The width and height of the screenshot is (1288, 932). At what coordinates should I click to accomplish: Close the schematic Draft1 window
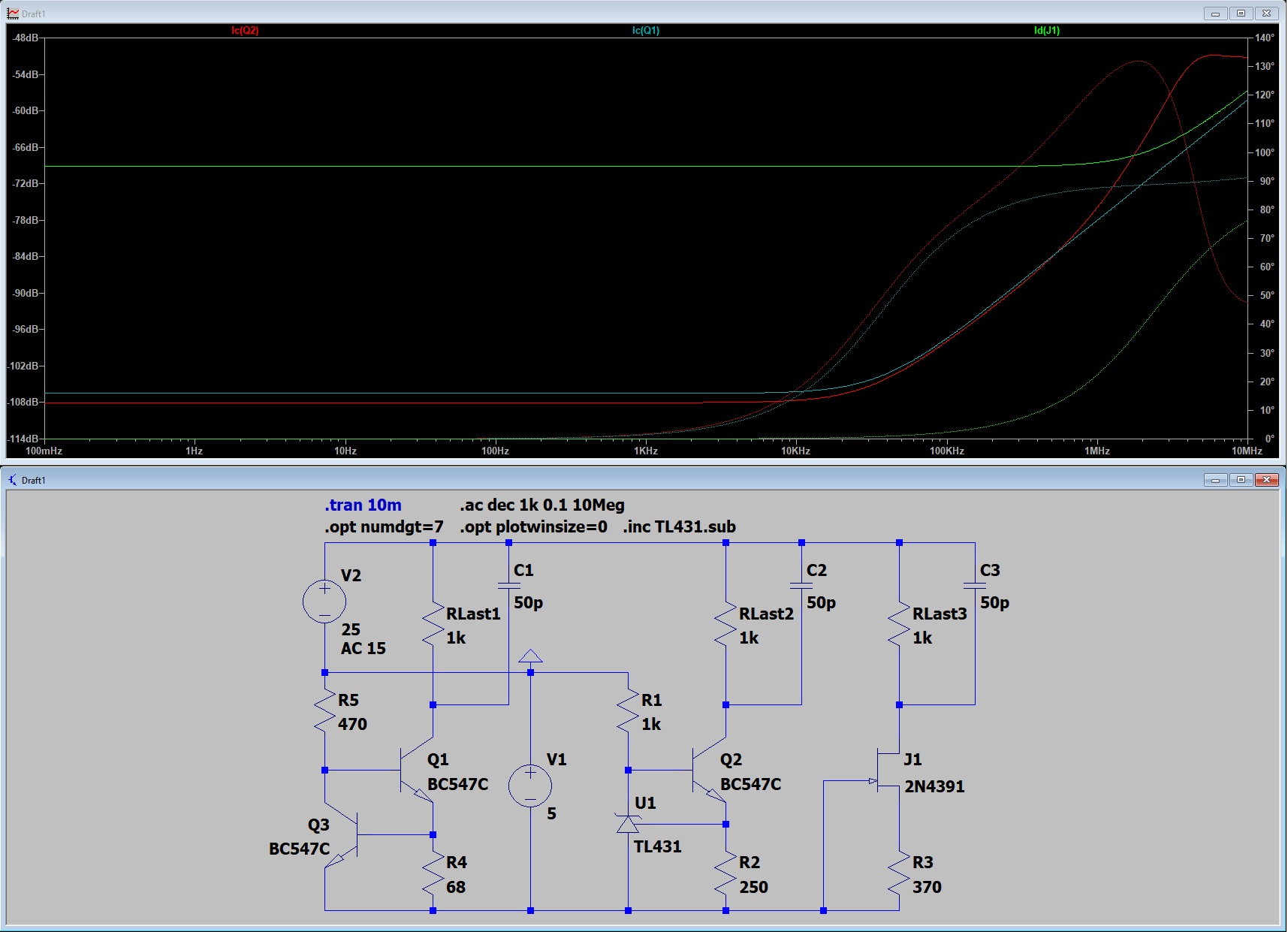[x=1266, y=480]
